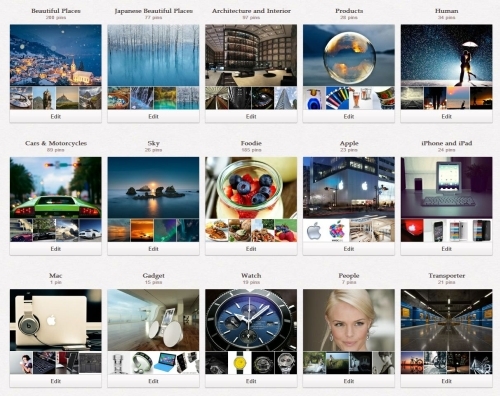The height and width of the screenshot is (396, 500).
Task: Open couple under umbrella cover image
Action: pos(446,55)
